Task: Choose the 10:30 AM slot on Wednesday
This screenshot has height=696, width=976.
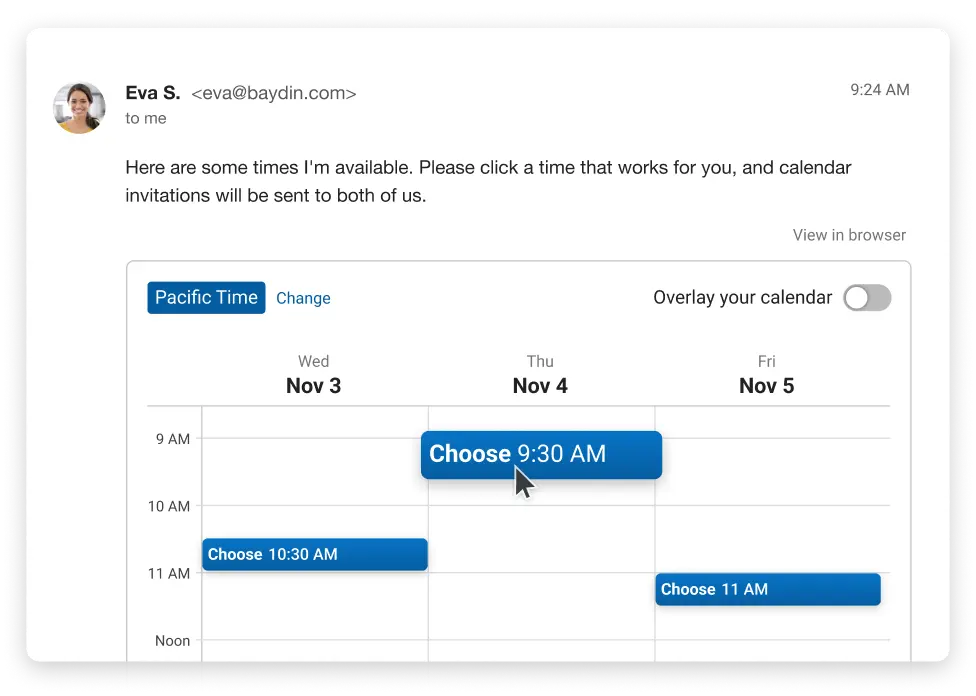Action: [x=314, y=554]
